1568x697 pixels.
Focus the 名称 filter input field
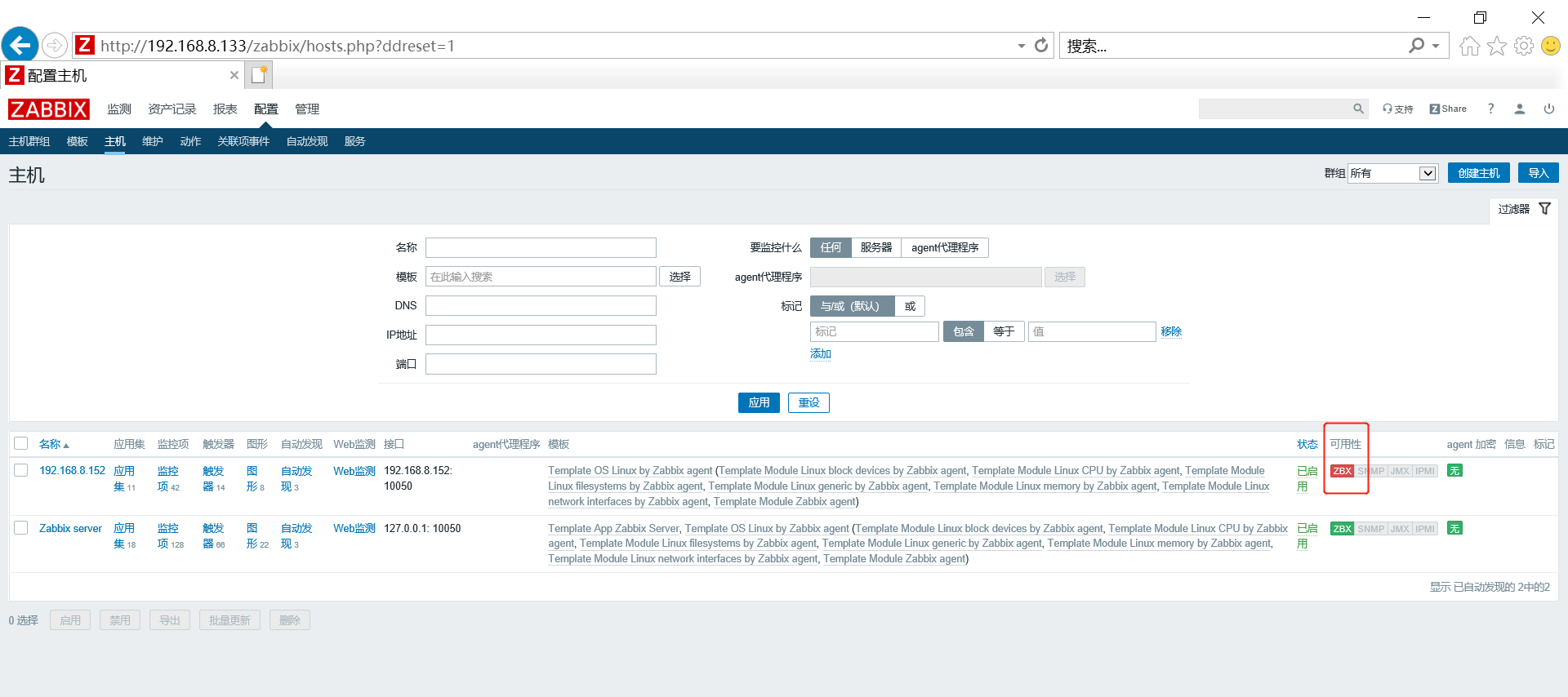pyautogui.click(x=541, y=247)
